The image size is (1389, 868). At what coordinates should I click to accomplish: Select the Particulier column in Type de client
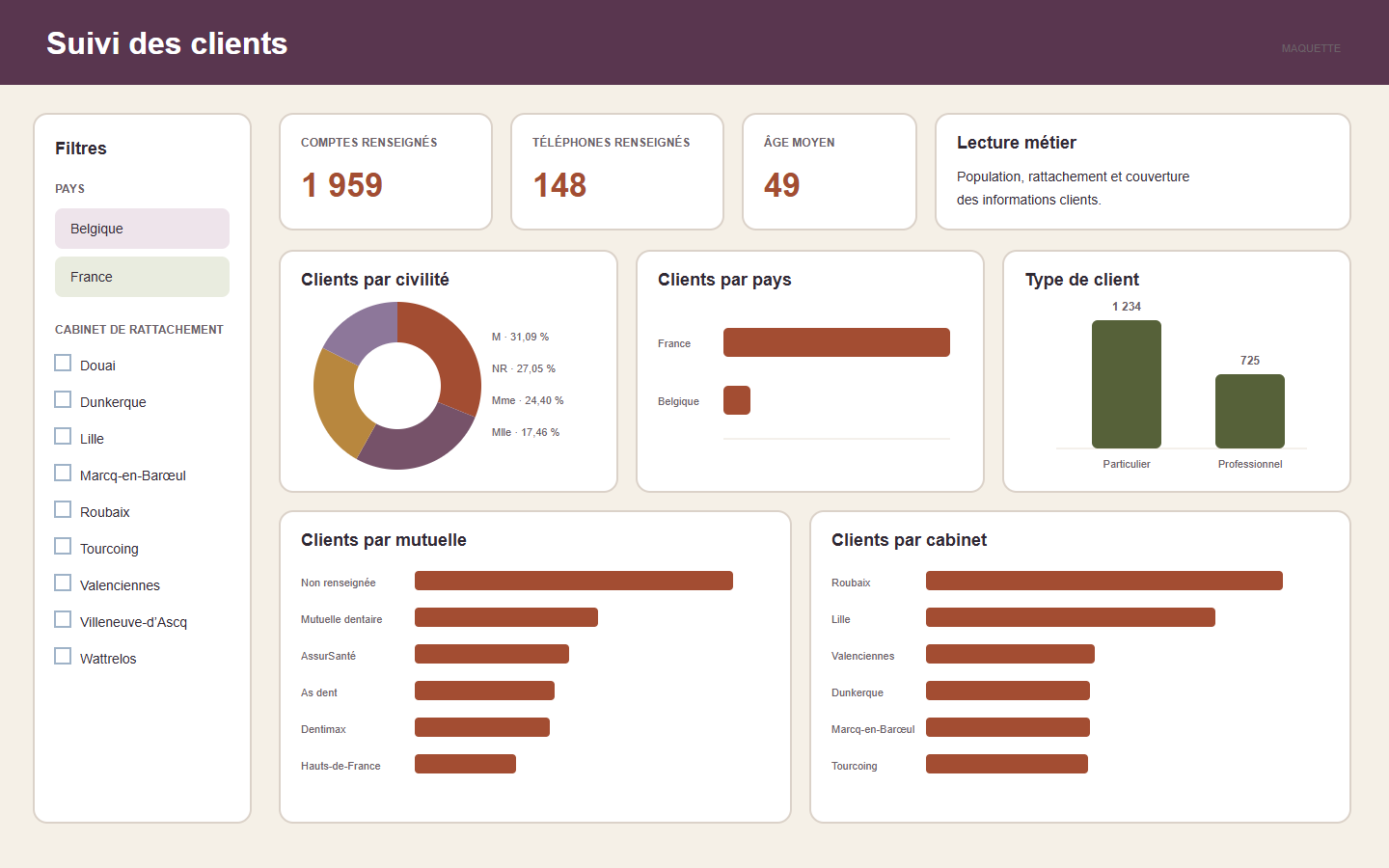click(x=1127, y=384)
